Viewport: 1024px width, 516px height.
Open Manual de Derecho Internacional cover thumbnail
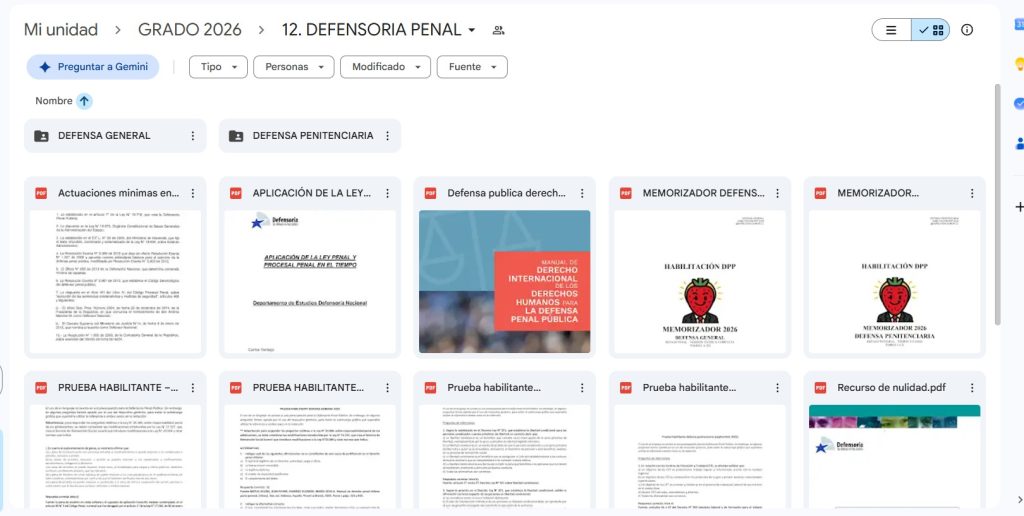pyautogui.click(x=505, y=282)
